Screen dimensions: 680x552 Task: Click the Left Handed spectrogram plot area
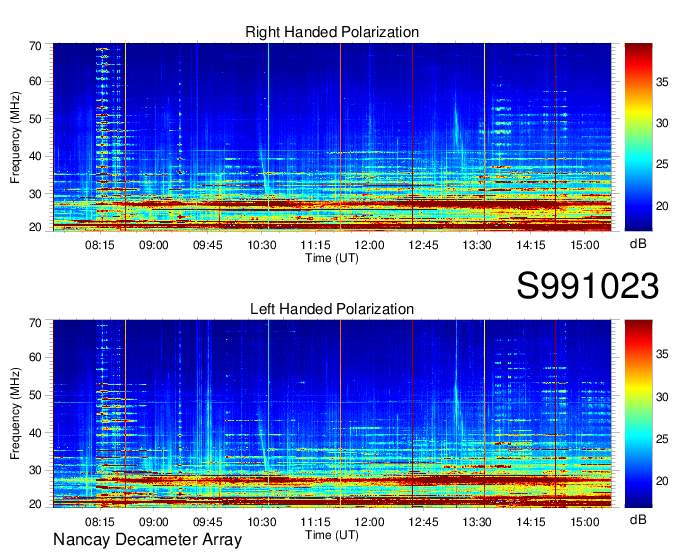(332, 414)
